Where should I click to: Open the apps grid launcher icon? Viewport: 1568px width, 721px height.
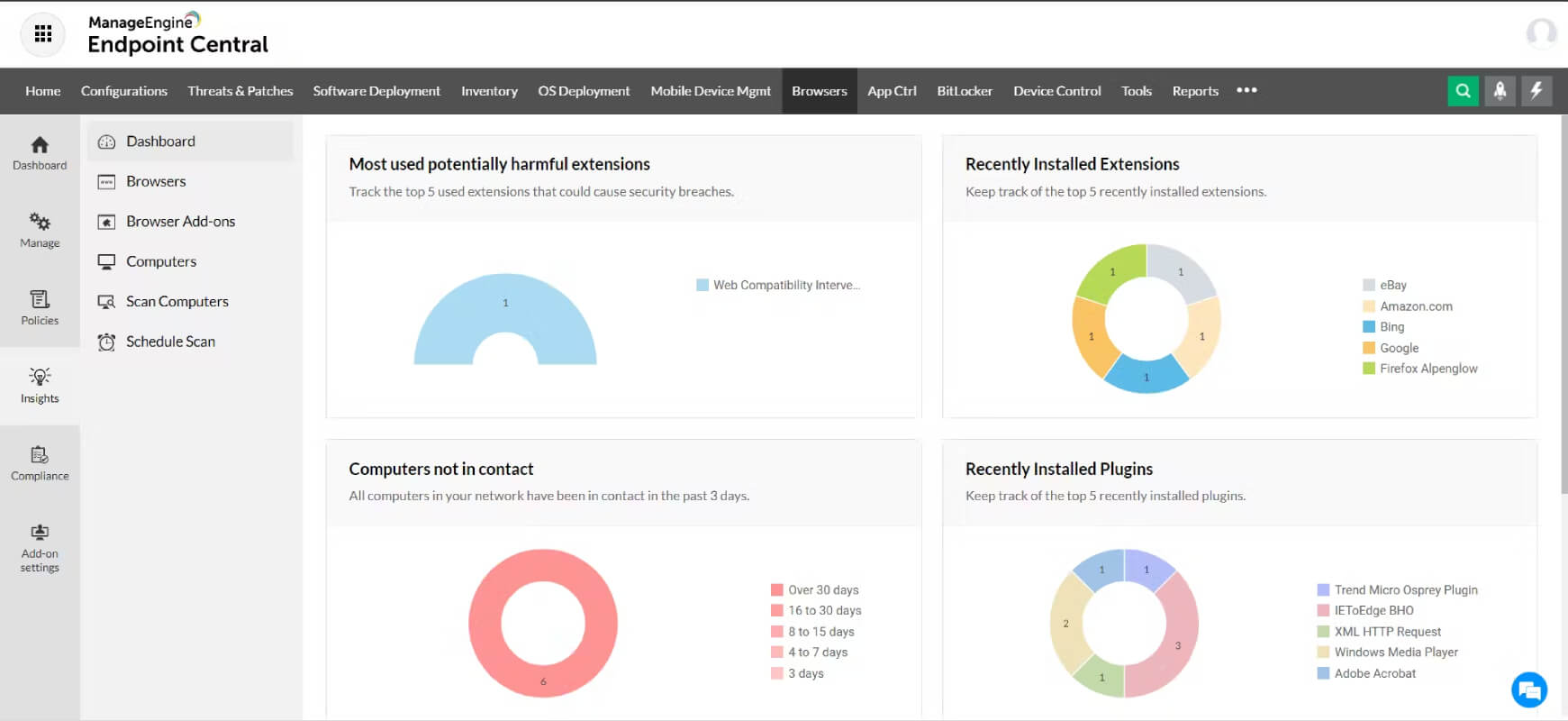(x=42, y=34)
